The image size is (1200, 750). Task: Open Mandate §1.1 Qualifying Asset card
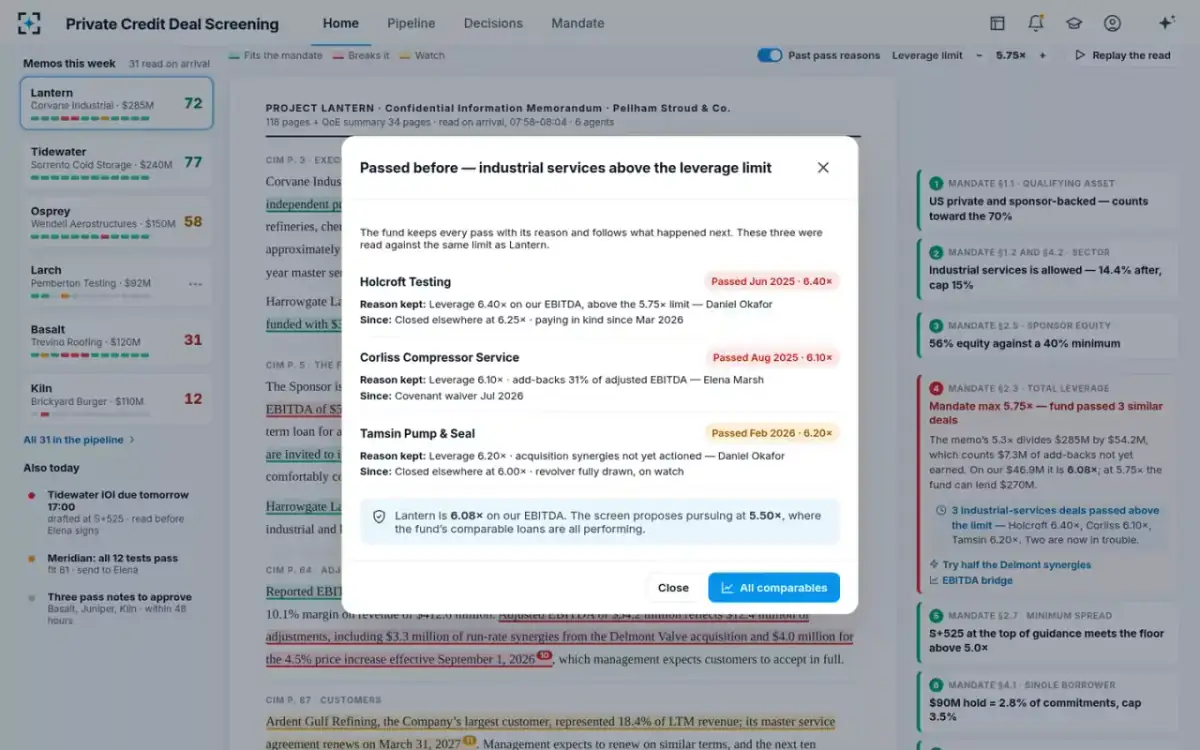[x=1047, y=200]
